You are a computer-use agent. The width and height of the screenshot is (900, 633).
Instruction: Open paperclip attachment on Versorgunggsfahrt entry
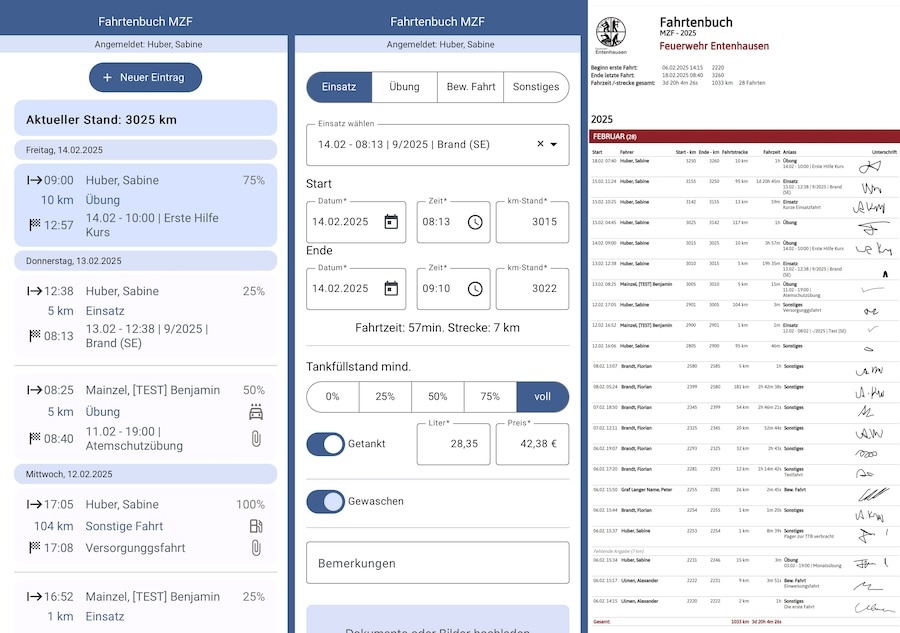(x=256, y=548)
